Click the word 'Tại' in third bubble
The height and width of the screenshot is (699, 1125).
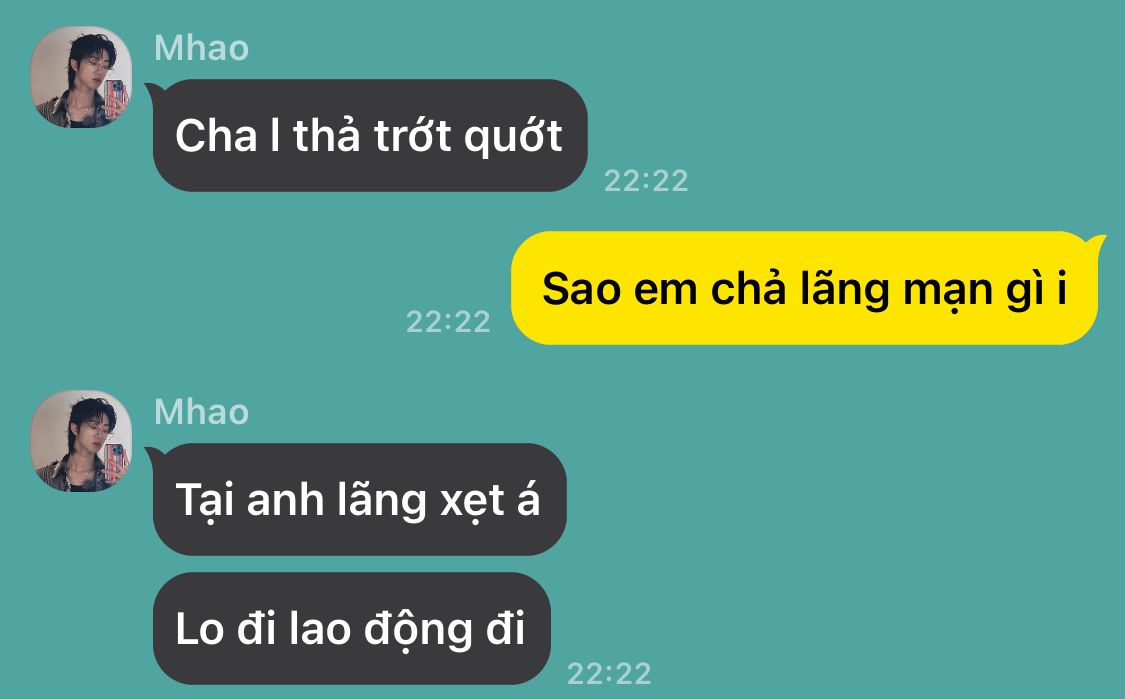[x=205, y=500]
